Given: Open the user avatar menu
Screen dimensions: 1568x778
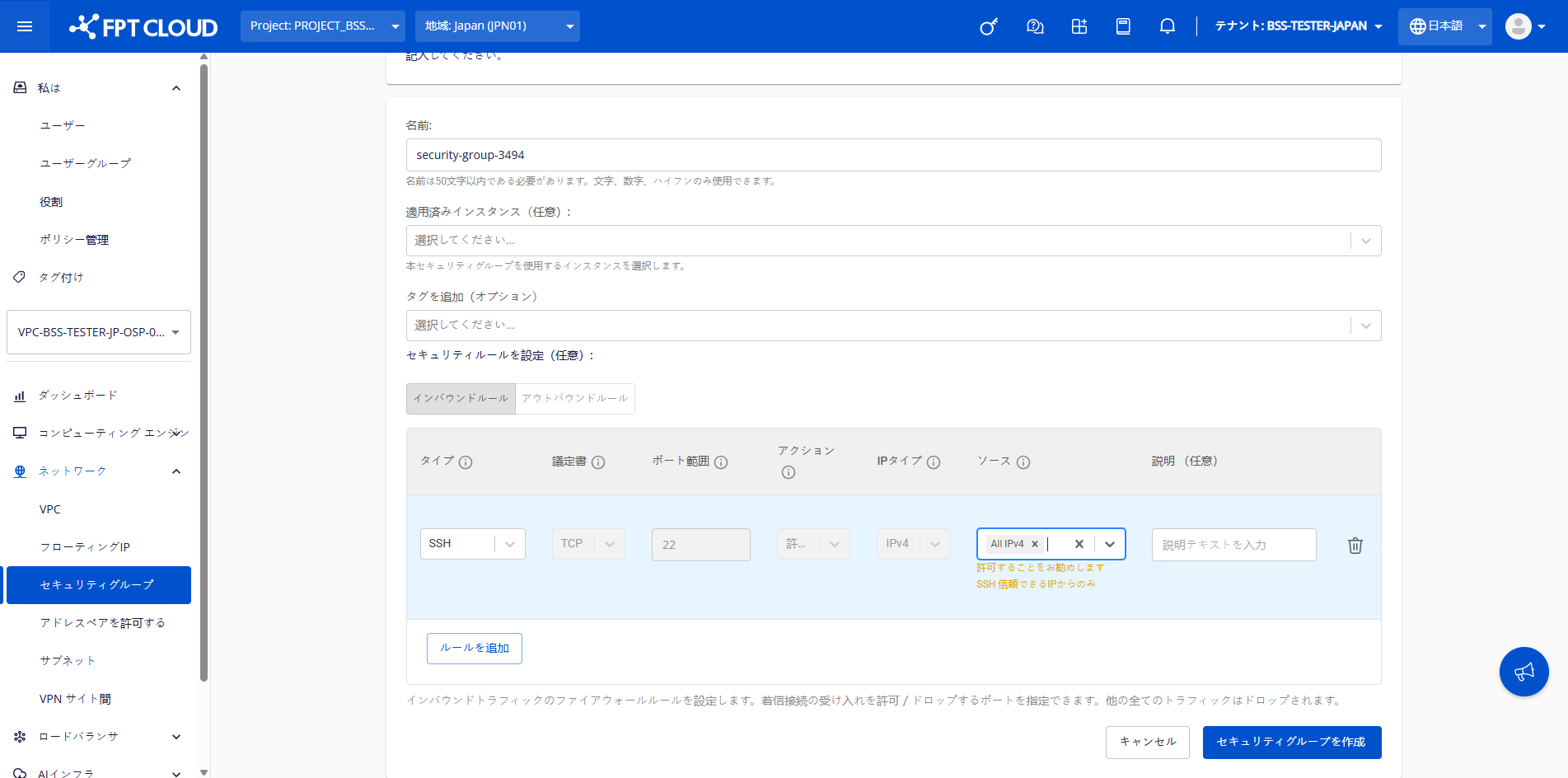Looking at the screenshot, I should tap(1525, 26).
